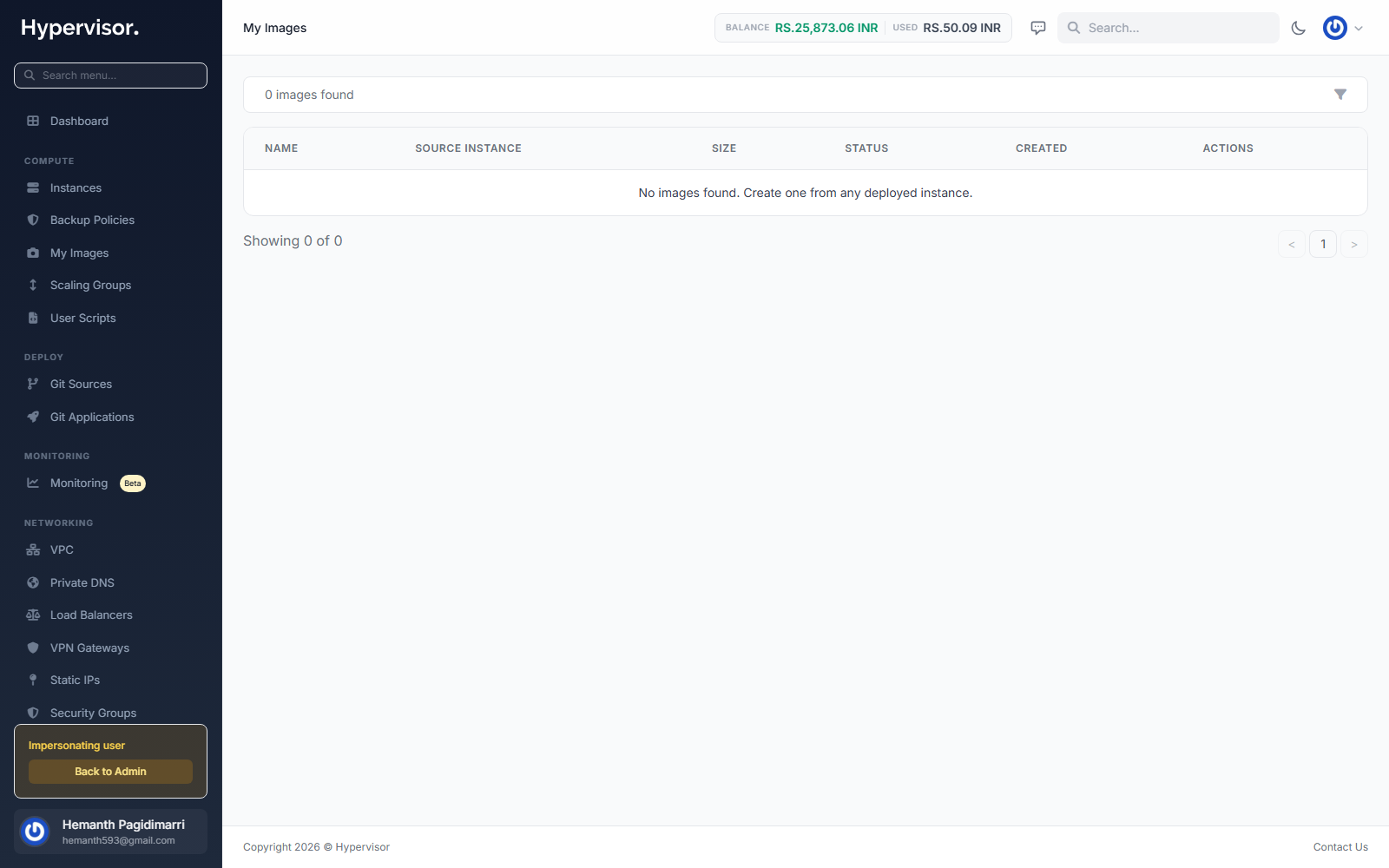Viewport: 1389px width, 868px height.
Task: Go to previous page arrow
Action: coord(1292,244)
